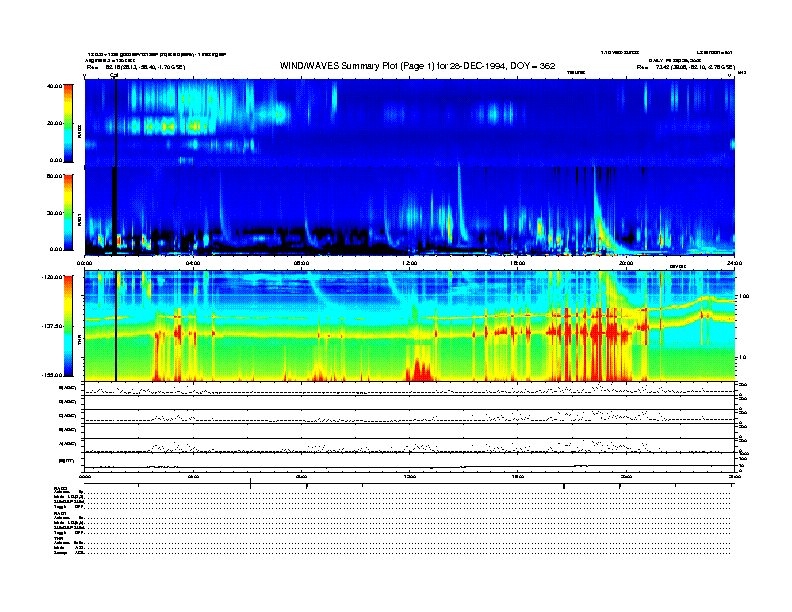
Task: Click the middle RAD1 color scale bar
Action: [x=67, y=212]
